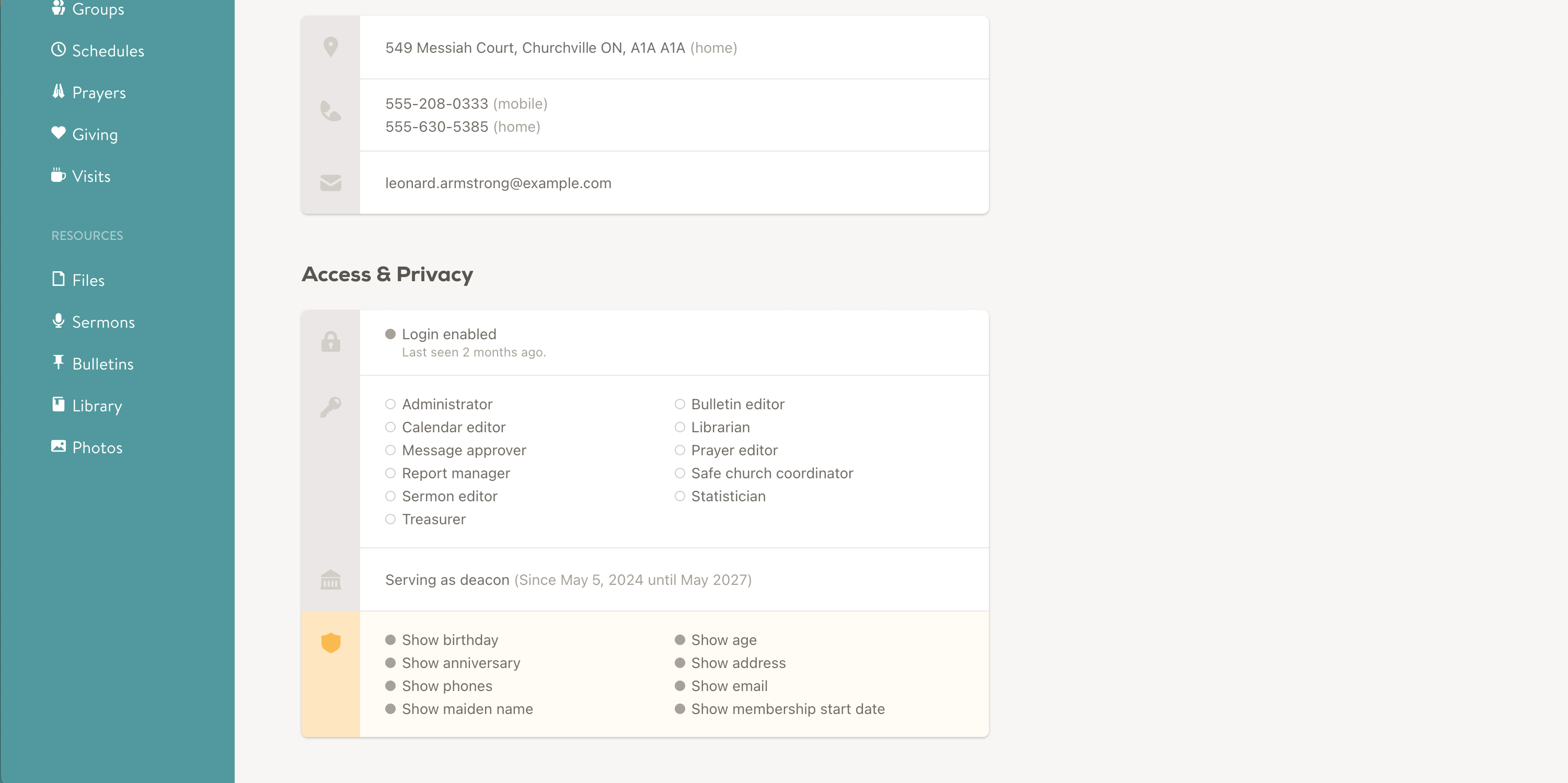Click the 549 Messiah Court address
1568x783 pixels.
point(535,48)
